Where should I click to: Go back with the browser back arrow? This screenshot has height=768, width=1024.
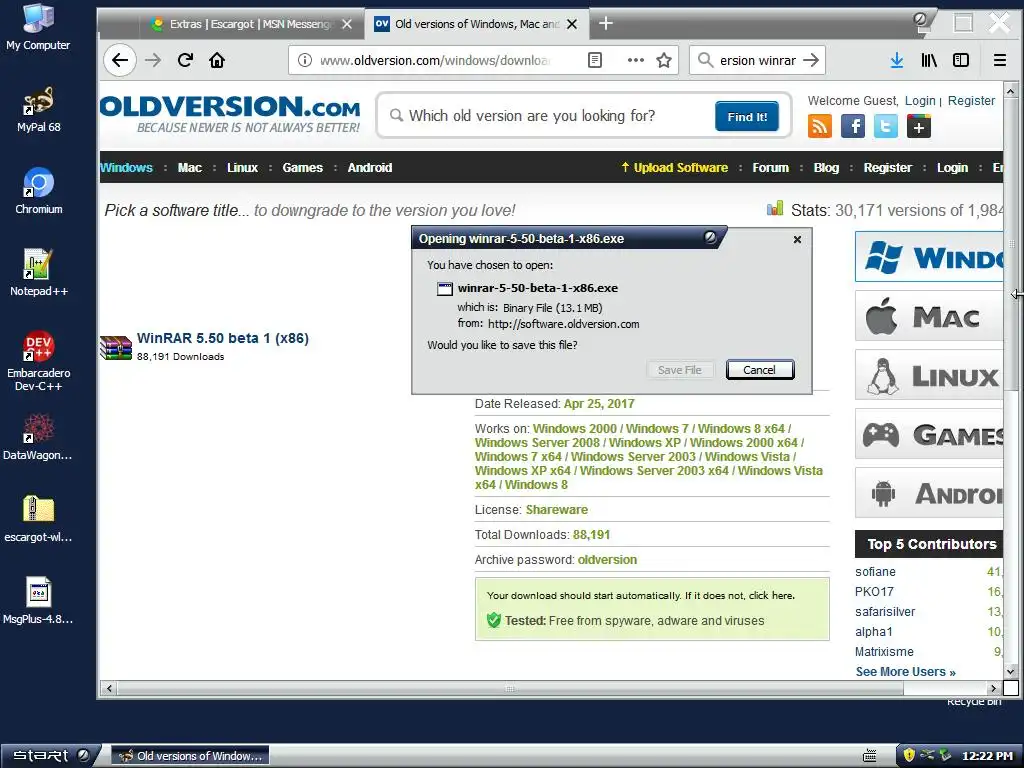point(120,60)
